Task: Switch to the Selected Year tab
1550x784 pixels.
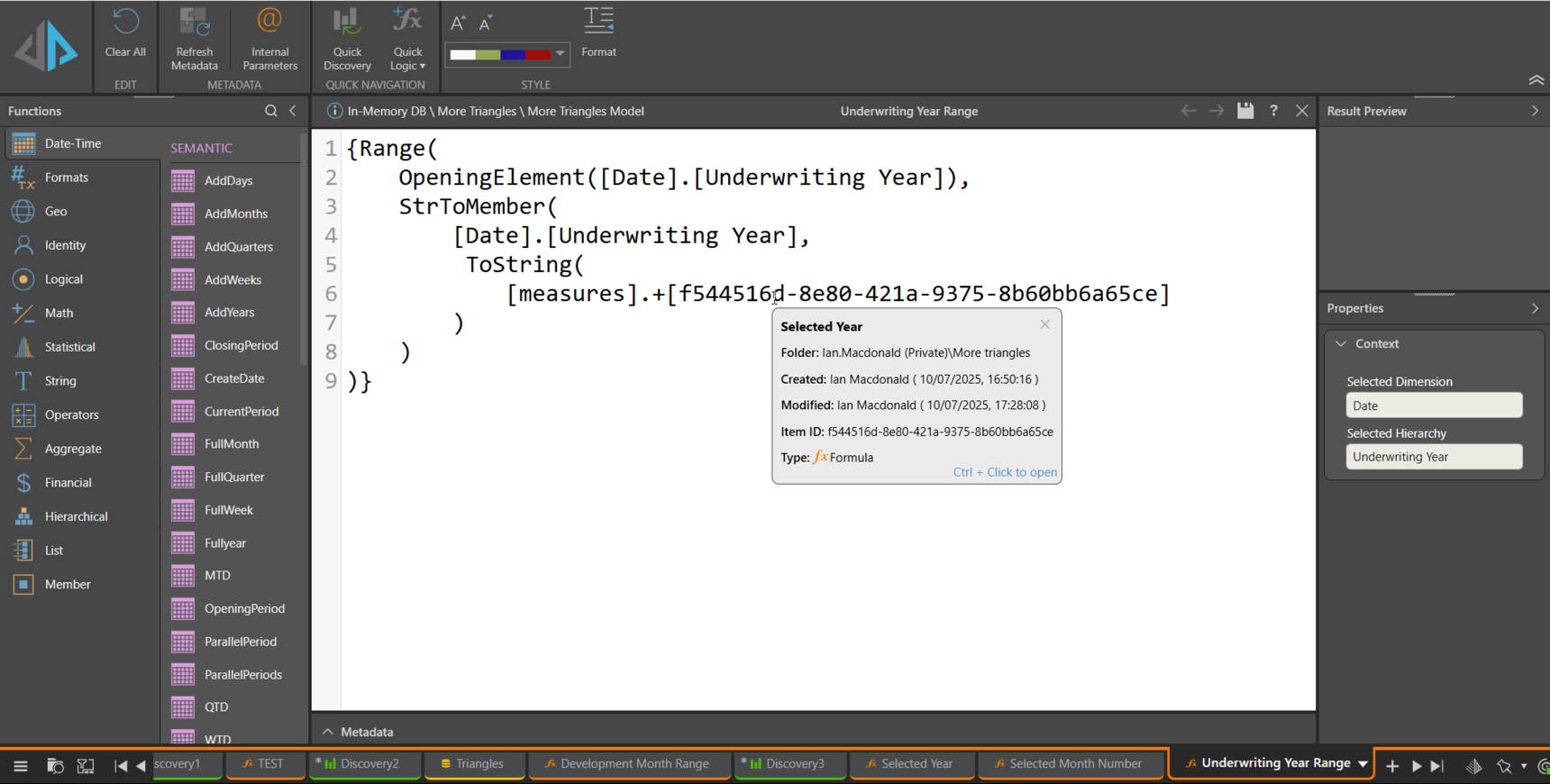Action: (x=910, y=764)
